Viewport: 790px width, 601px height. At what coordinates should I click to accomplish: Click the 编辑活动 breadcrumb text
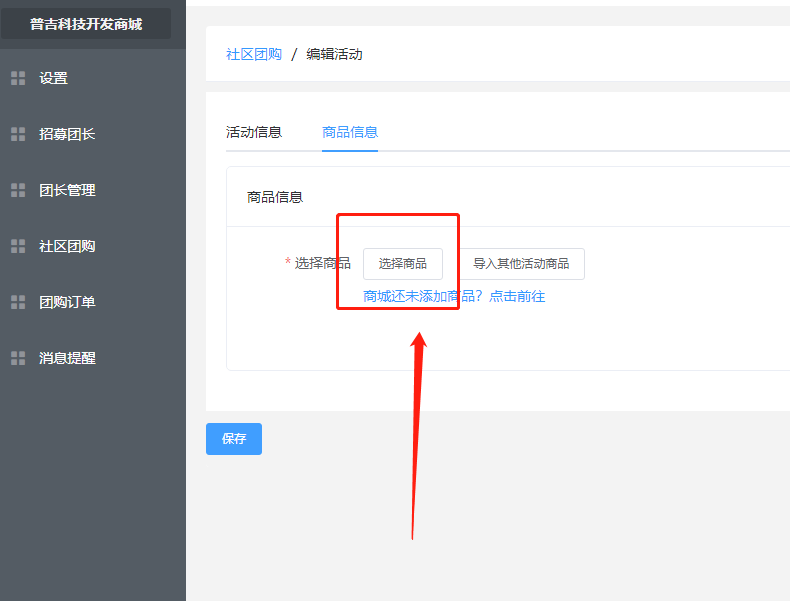click(x=334, y=54)
